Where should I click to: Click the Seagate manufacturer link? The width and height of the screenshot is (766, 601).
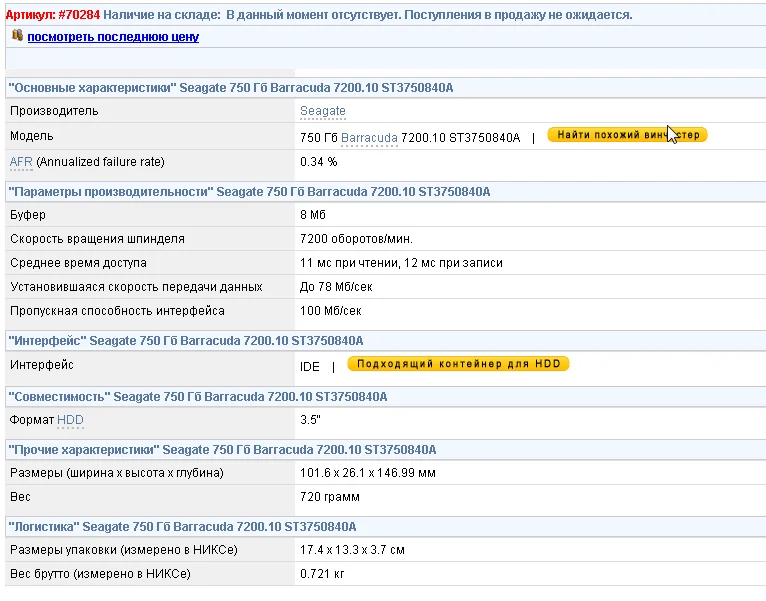[323, 111]
